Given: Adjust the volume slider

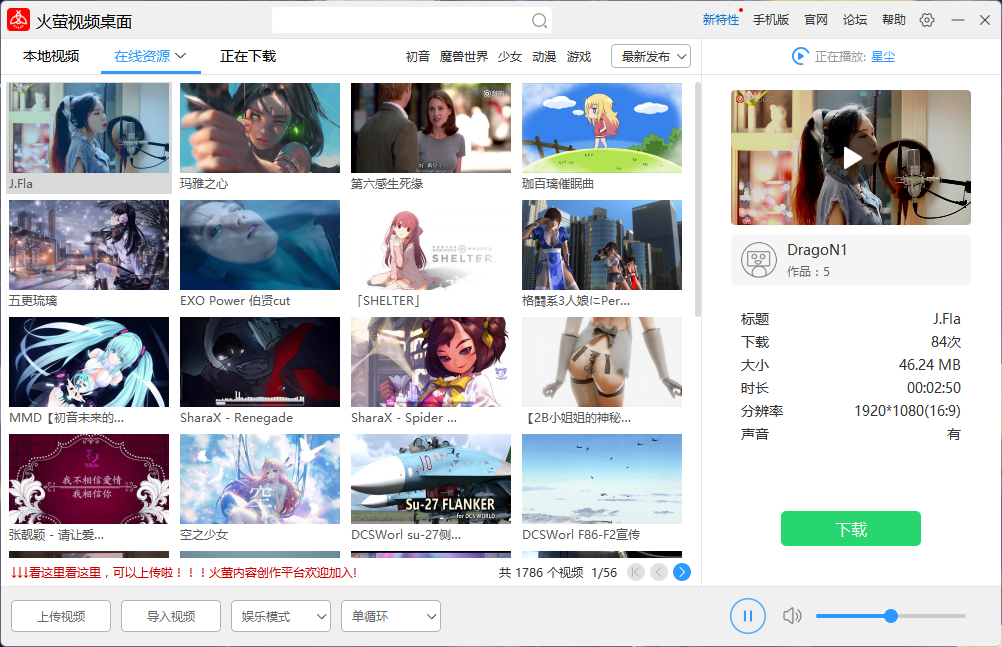Looking at the screenshot, I should [889, 616].
